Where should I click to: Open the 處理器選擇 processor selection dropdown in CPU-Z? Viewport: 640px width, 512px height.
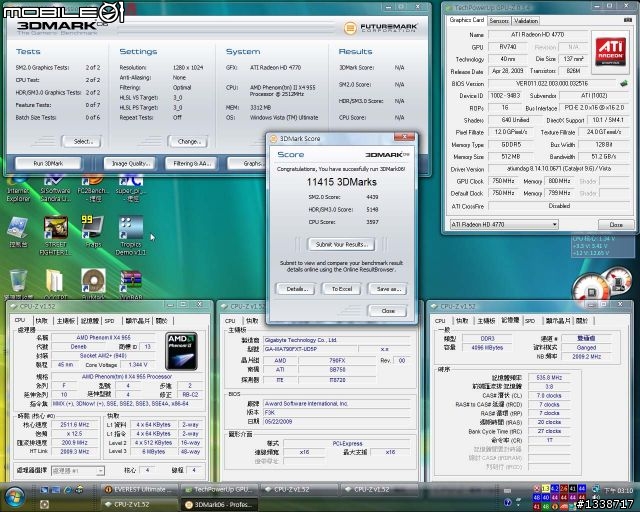click(x=78, y=471)
